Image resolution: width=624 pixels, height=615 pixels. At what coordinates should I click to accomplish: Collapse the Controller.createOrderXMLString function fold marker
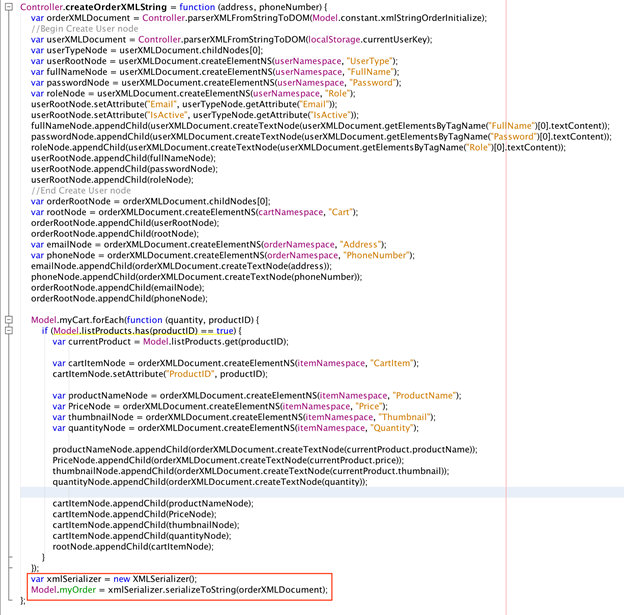tap(9, 7)
